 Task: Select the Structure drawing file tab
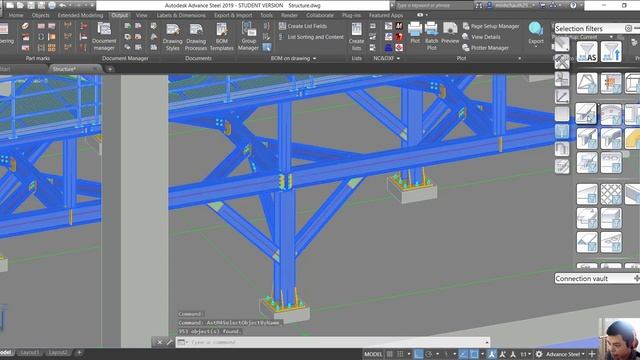tap(75, 69)
